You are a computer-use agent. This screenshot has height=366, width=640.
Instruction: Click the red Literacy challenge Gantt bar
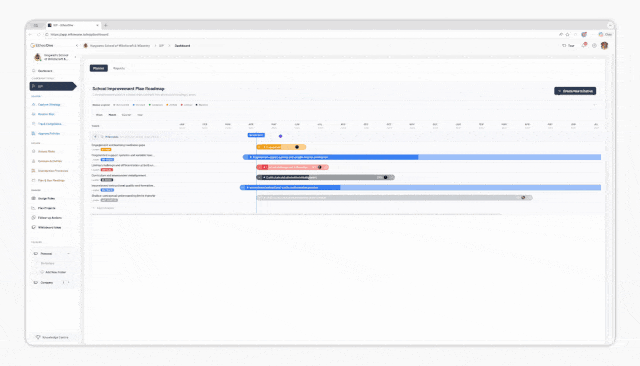292,167
